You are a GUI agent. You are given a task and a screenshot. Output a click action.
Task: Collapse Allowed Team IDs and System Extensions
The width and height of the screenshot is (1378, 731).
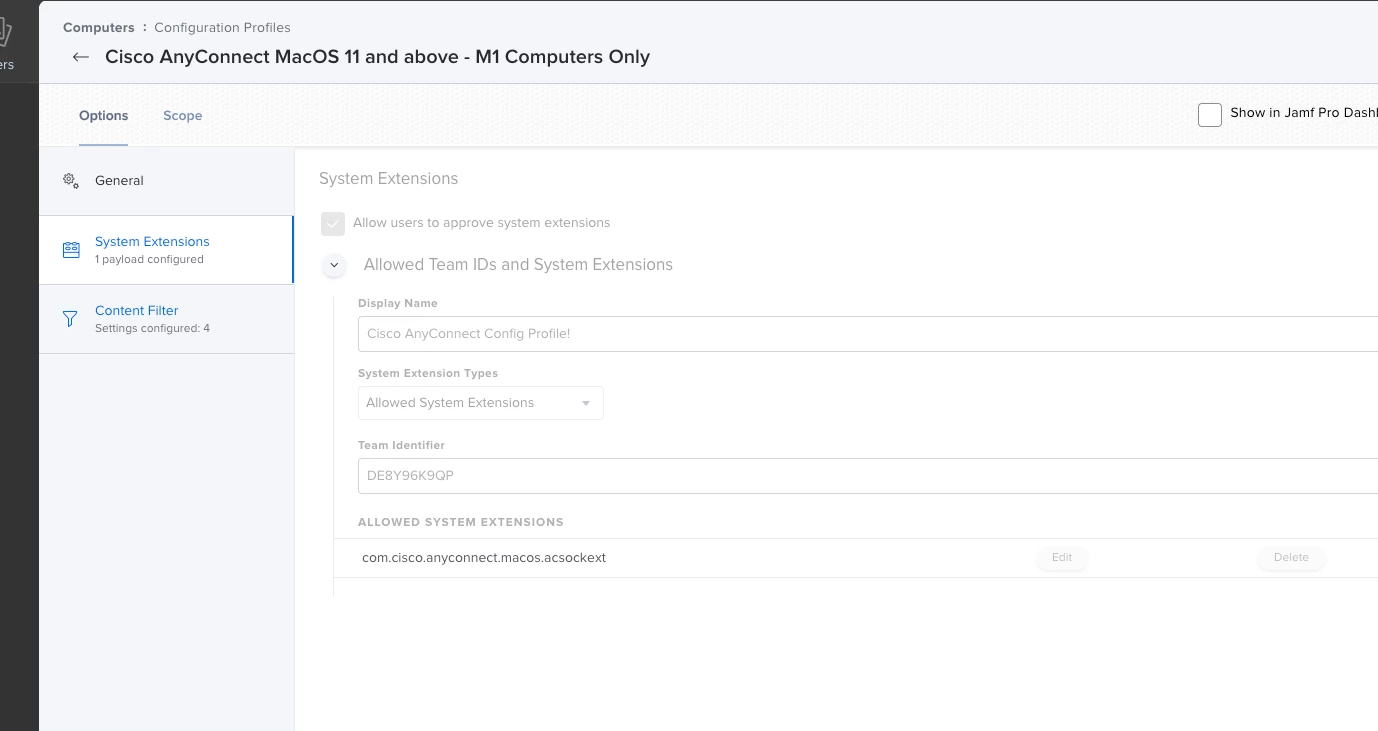334,265
